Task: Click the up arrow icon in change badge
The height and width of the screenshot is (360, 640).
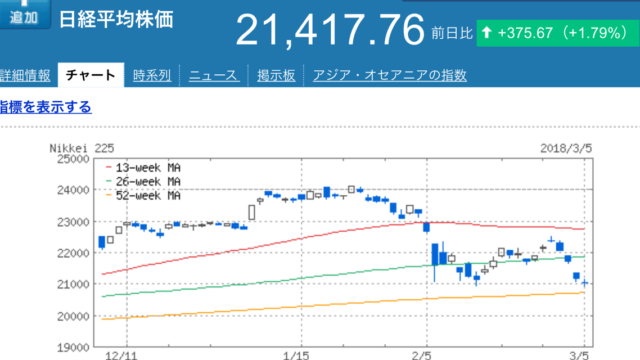Action: (486, 33)
